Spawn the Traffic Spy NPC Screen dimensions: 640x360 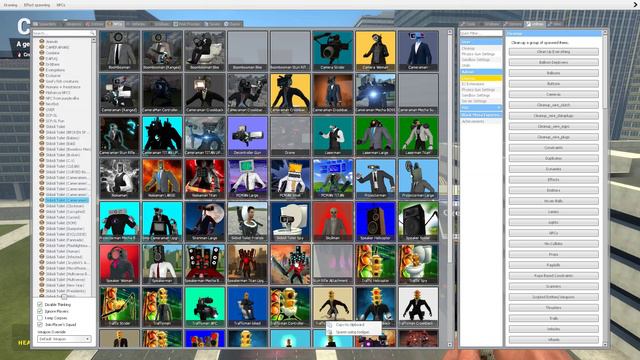point(418,264)
